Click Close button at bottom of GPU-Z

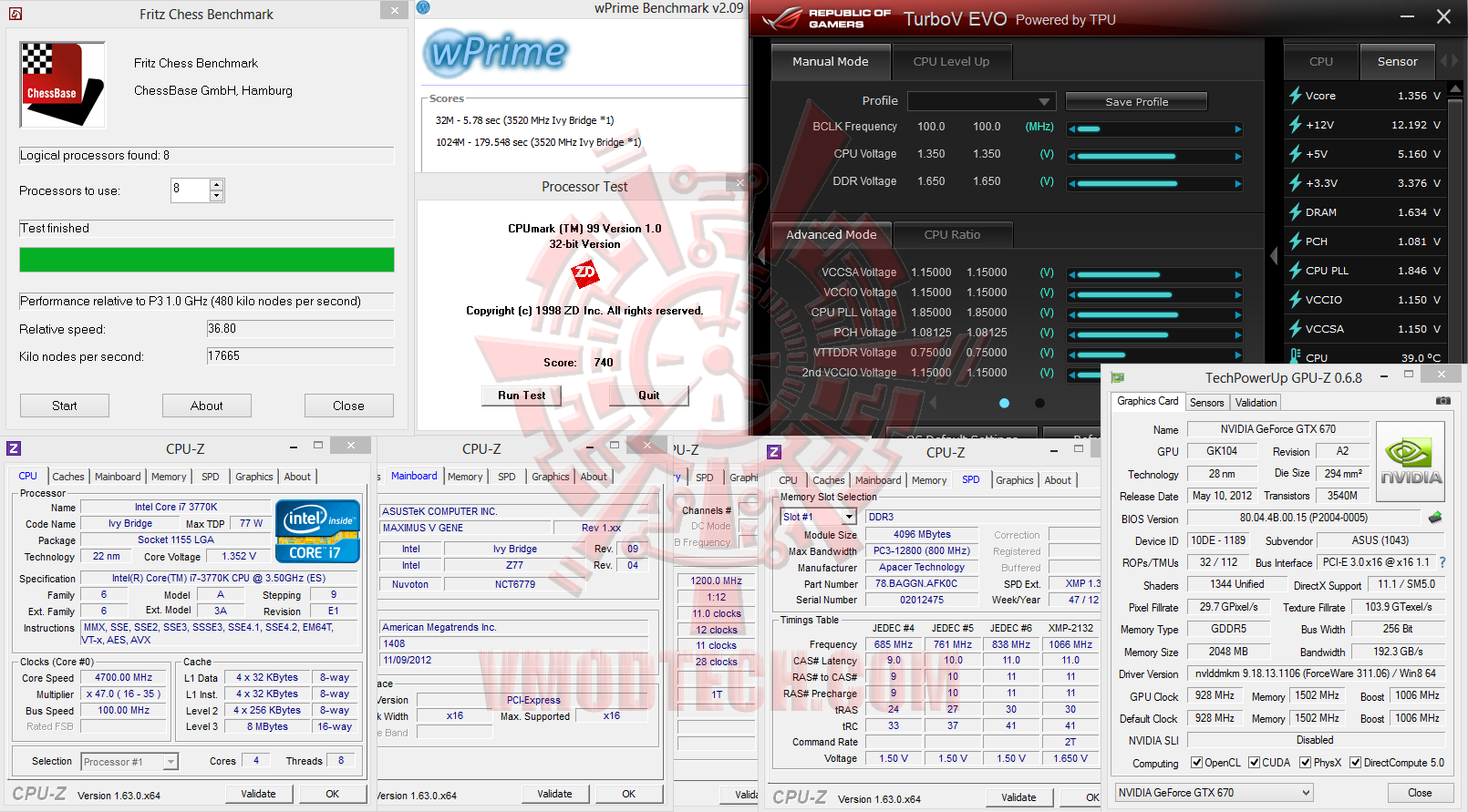click(1420, 793)
